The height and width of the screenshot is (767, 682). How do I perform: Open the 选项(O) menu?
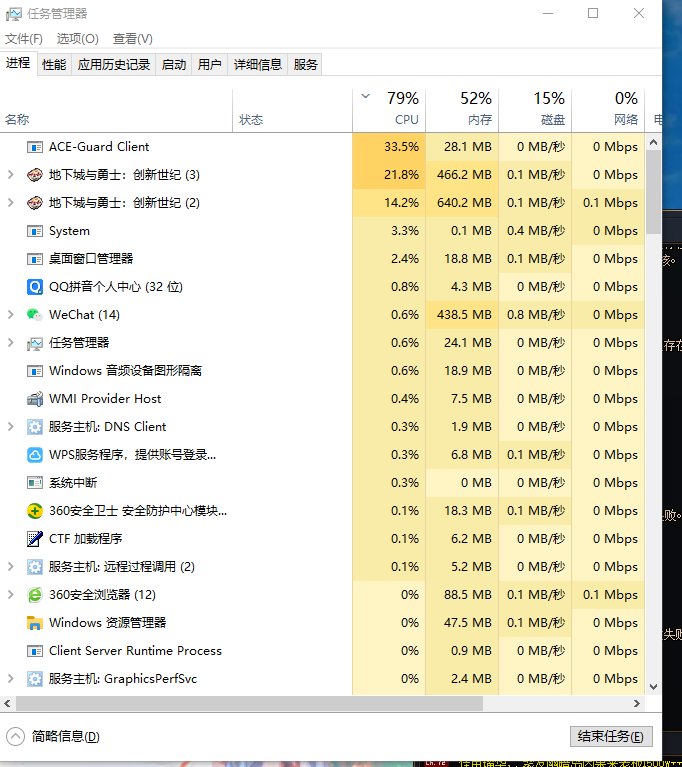[77, 39]
